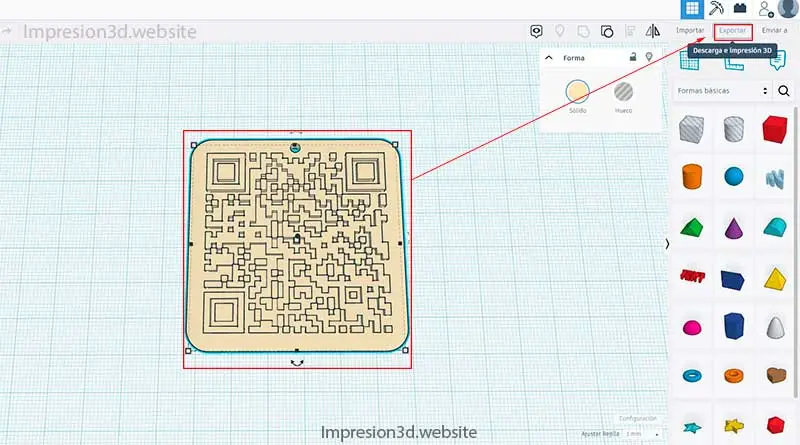
Task: Collapse the Forma panel chevron
Action: coord(549,58)
